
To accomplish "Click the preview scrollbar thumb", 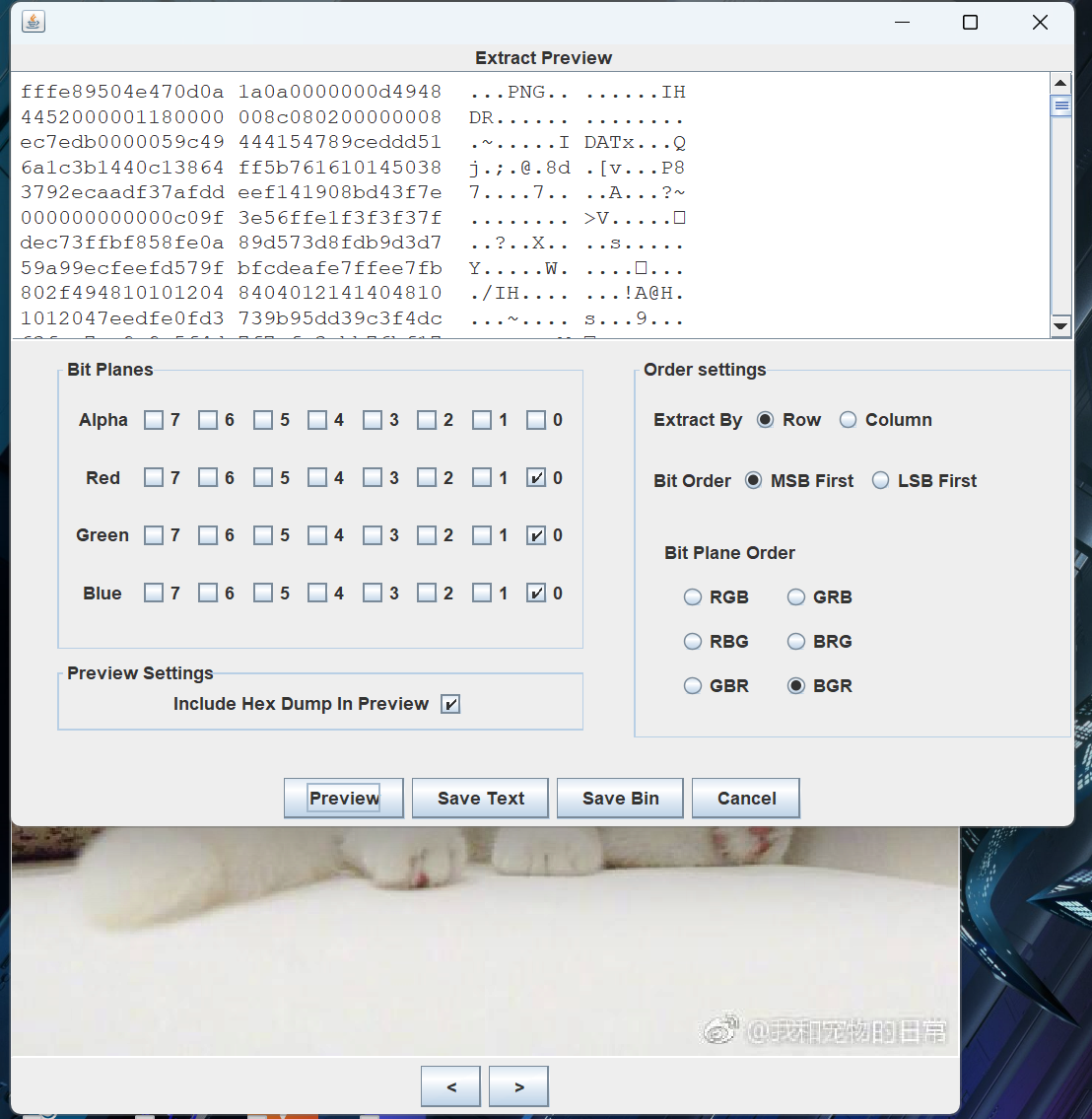I will [1061, 106].
